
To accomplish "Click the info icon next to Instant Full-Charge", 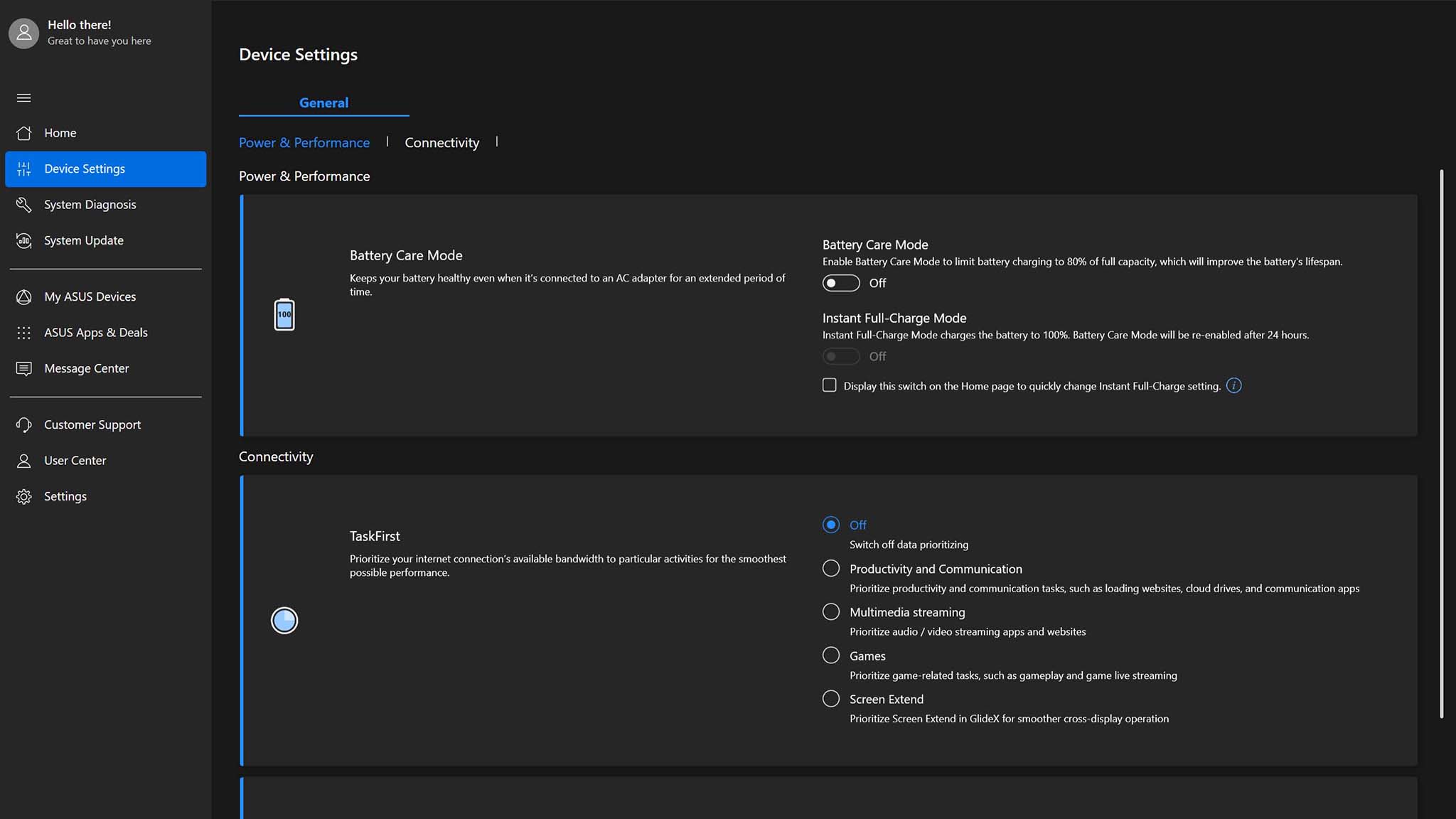I will [1234, 385].
